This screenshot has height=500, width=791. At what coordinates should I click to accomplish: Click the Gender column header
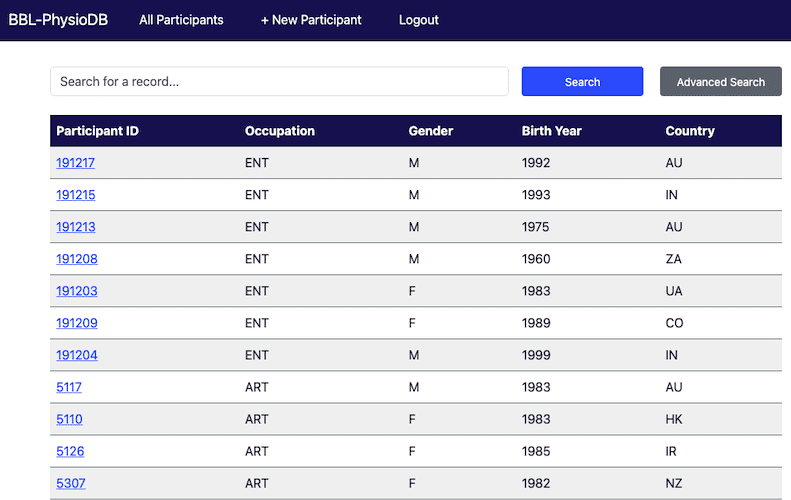coord(431,131)
